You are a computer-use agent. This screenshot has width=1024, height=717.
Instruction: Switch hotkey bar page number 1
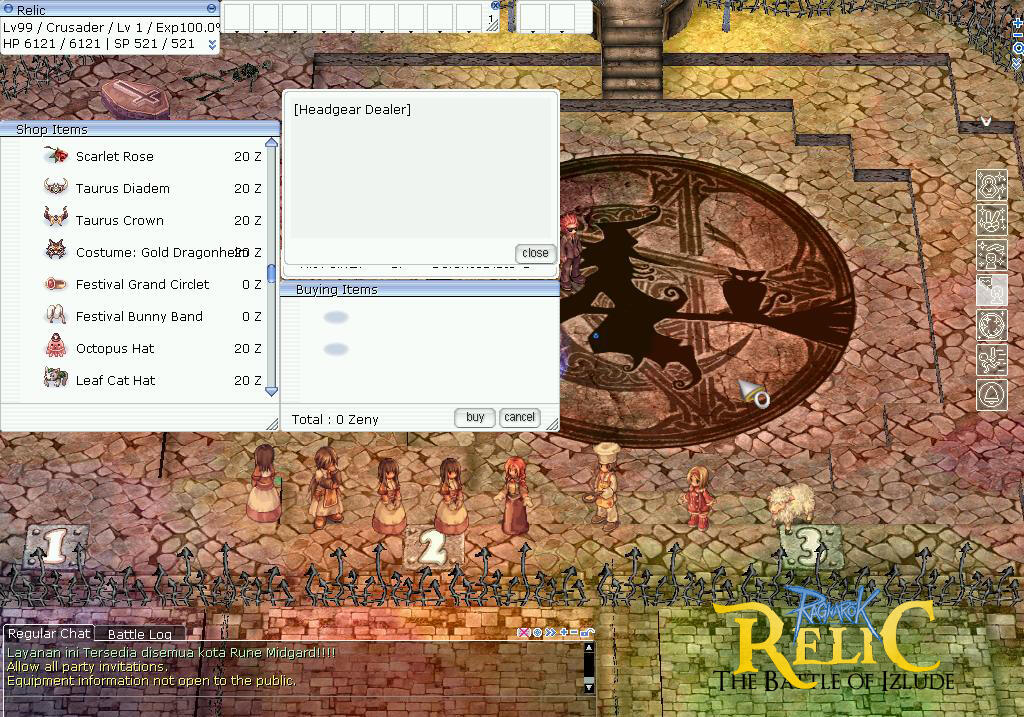click(x=491, y=19)
